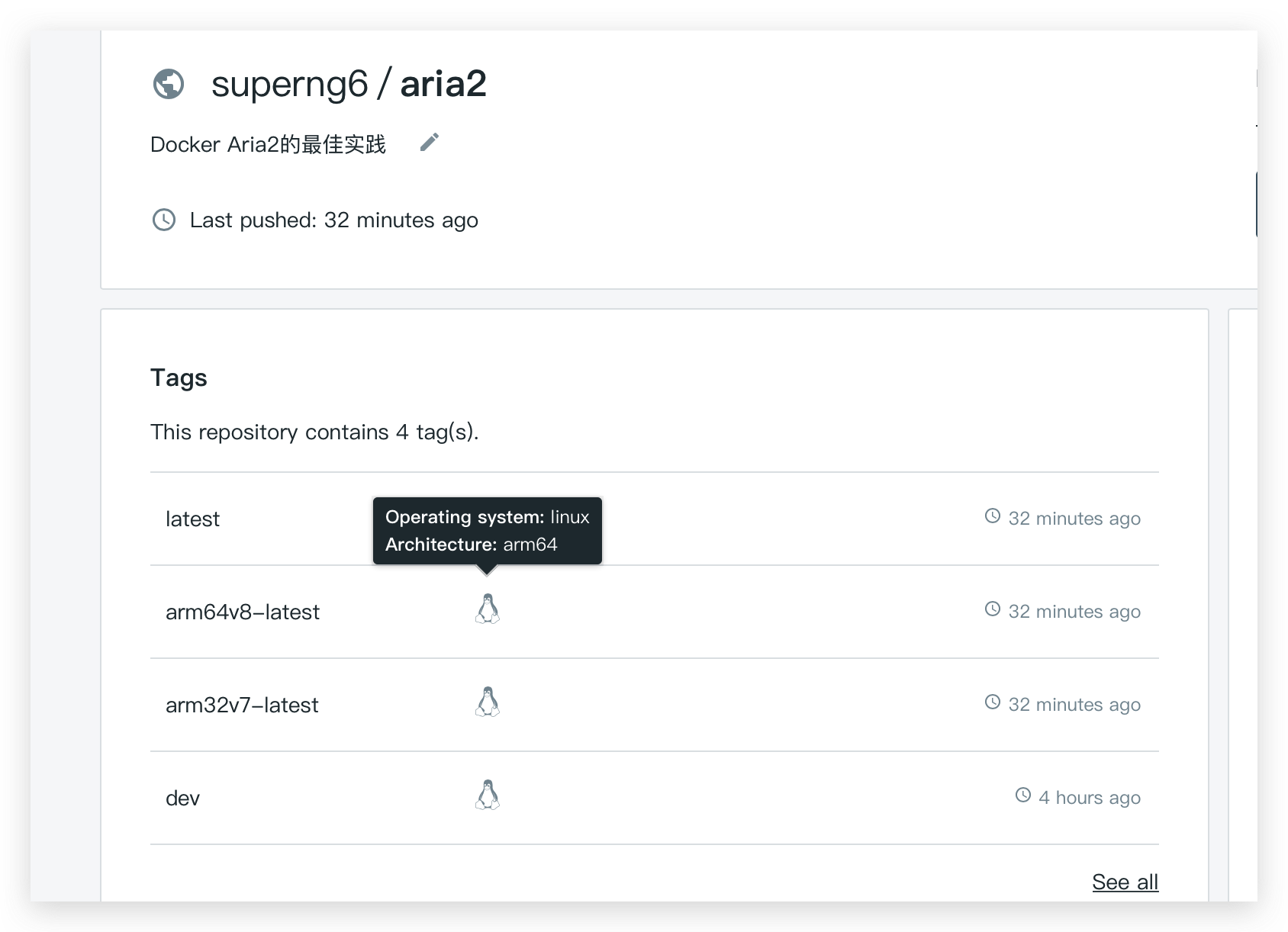The width and height of the screenshot is (1288, 932).
Task: Click '32 minutes ago' timestamp for arm32v7-latest
Action: [1074, 705]
